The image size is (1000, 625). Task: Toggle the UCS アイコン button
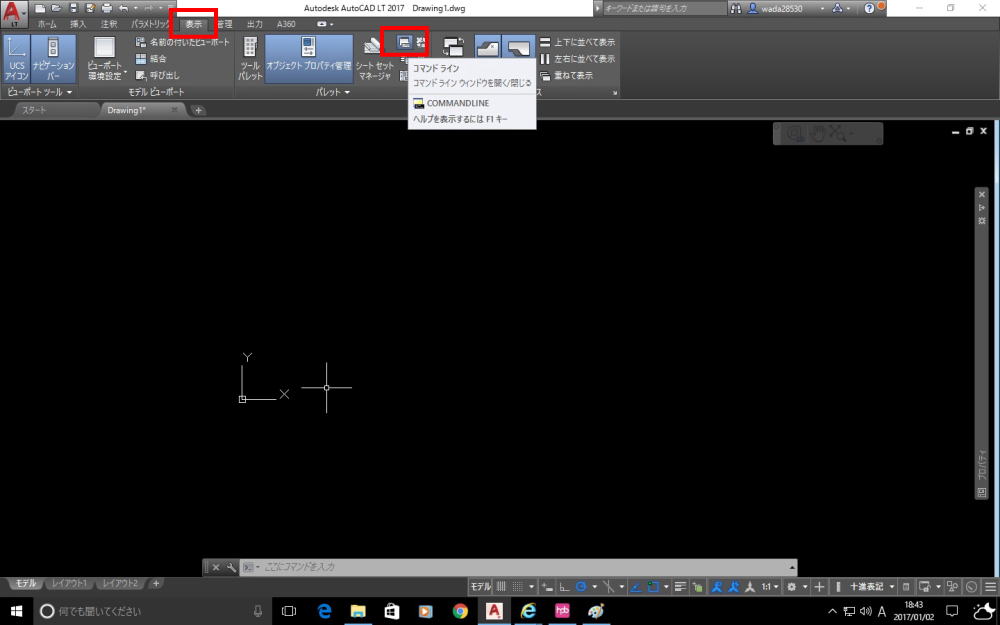pyautogui.click(x=17, y=59)
